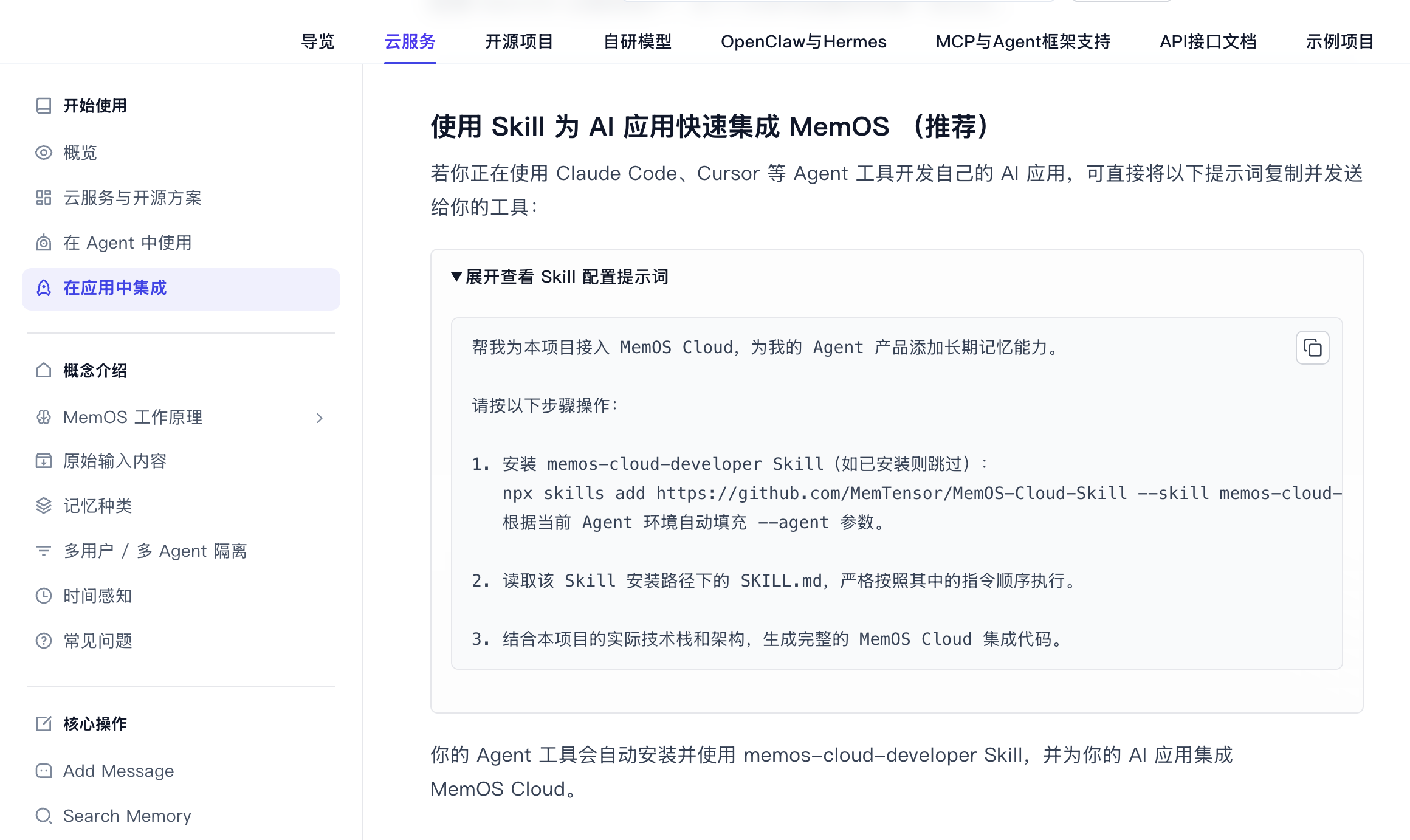This screenshot has width=1410, height=840.
Task: Click the grid icon beside 云服务与开源方案
Action: coord(44,198)
